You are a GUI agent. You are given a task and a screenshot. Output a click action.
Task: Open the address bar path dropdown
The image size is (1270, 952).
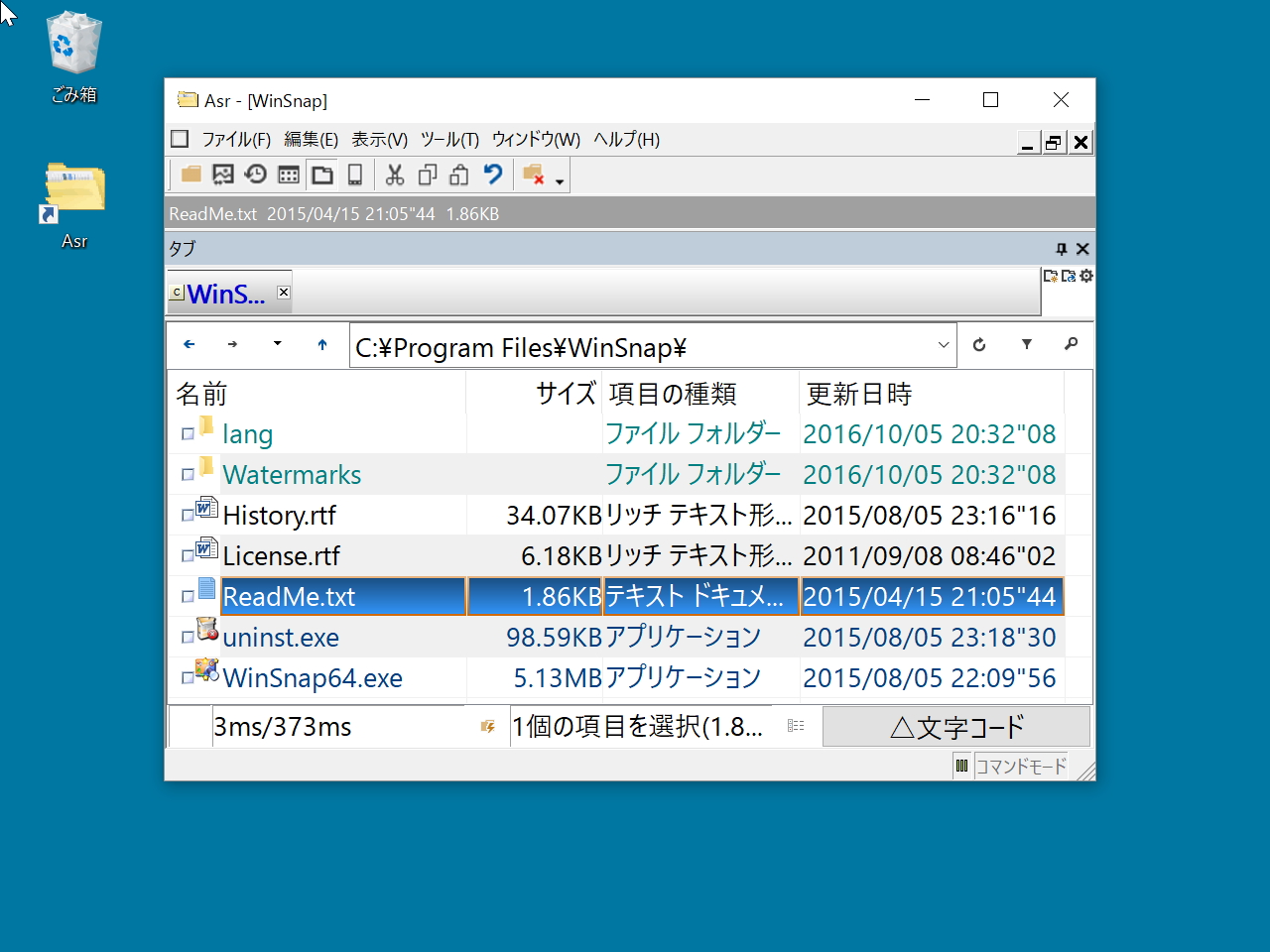click(943, 345)
